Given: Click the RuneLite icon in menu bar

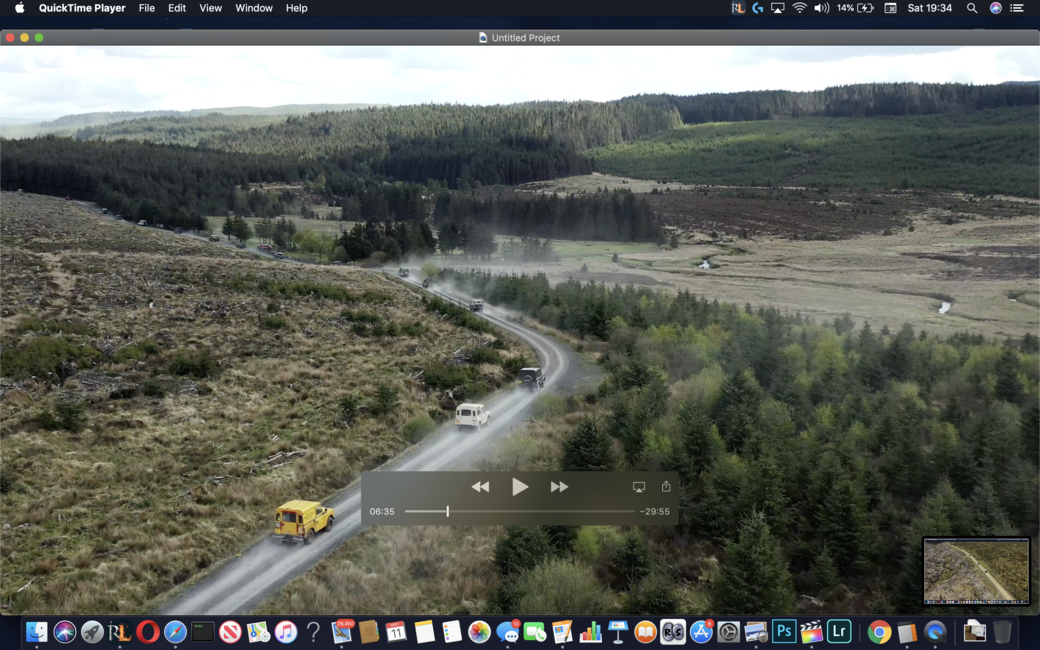Looking at the screenshot, I should click(738, 8).
